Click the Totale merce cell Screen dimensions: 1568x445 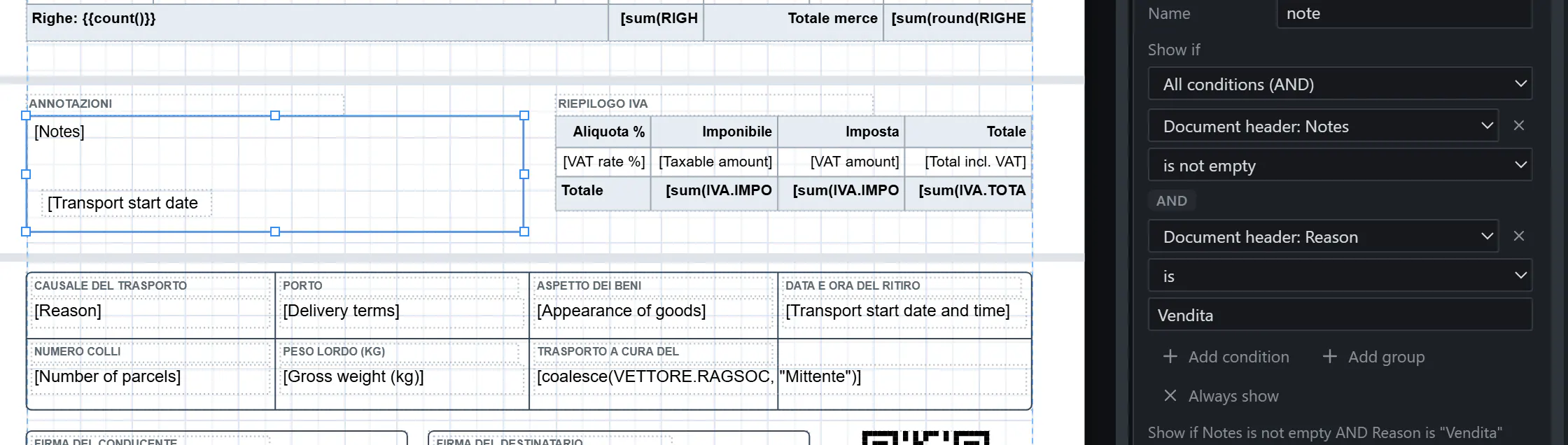tap(793, 22)
